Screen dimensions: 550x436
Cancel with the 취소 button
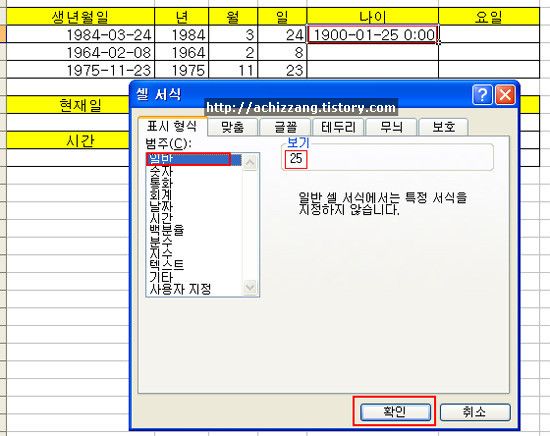[x=475, y=412]
